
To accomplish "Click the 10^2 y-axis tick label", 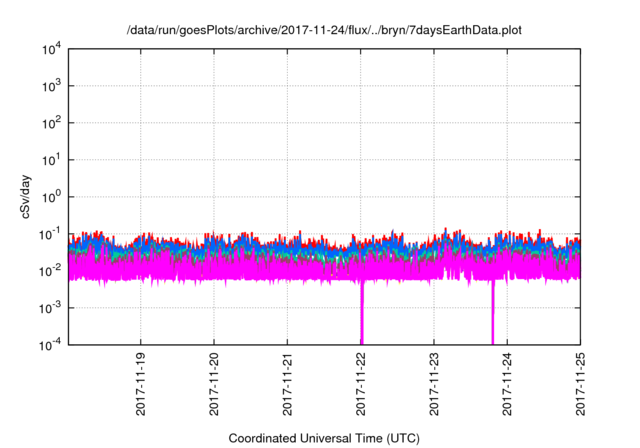I will click(x=51, y=123).
